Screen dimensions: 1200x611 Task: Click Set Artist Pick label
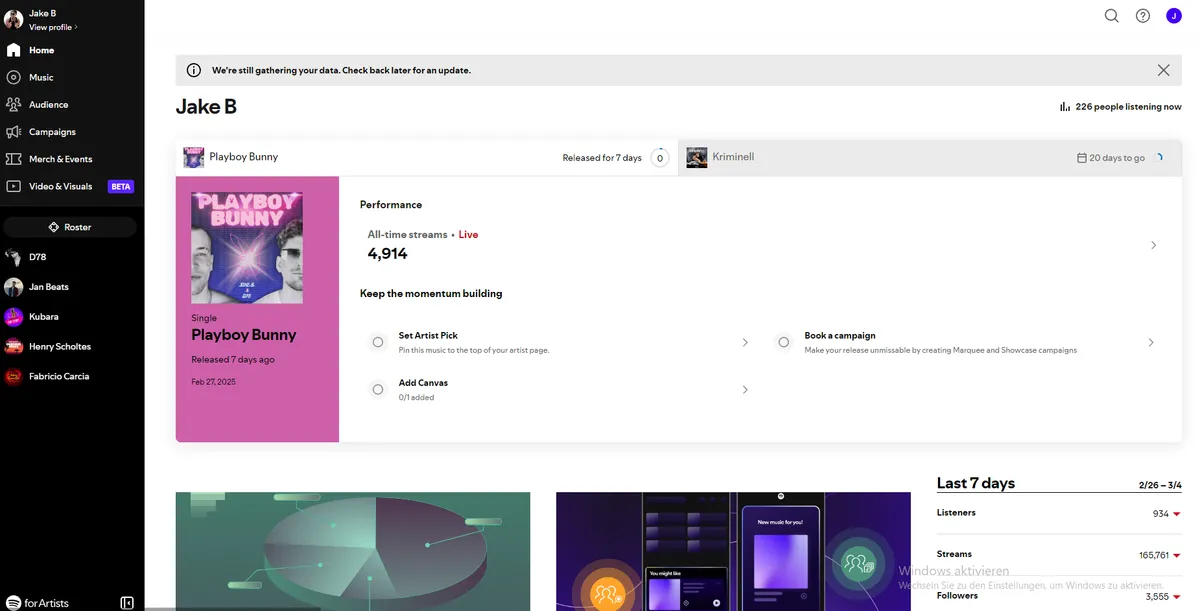428,335
